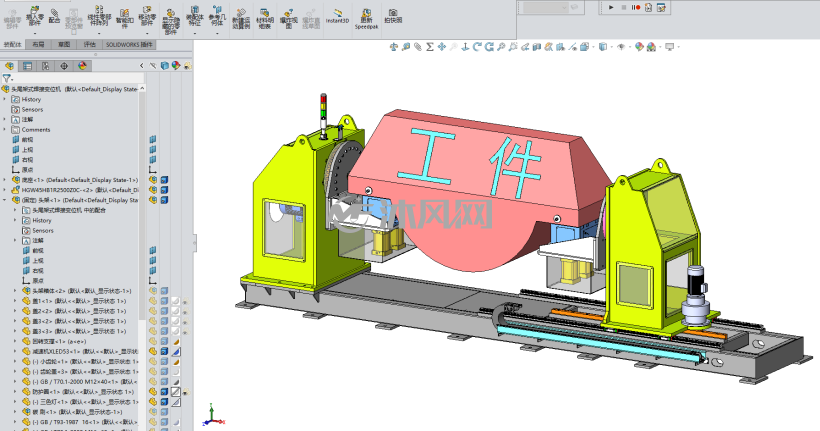This screenshot has height=431, width=820.
Task: Toggle appearance column icon in display pane header
Action: (x=176, y=66)
